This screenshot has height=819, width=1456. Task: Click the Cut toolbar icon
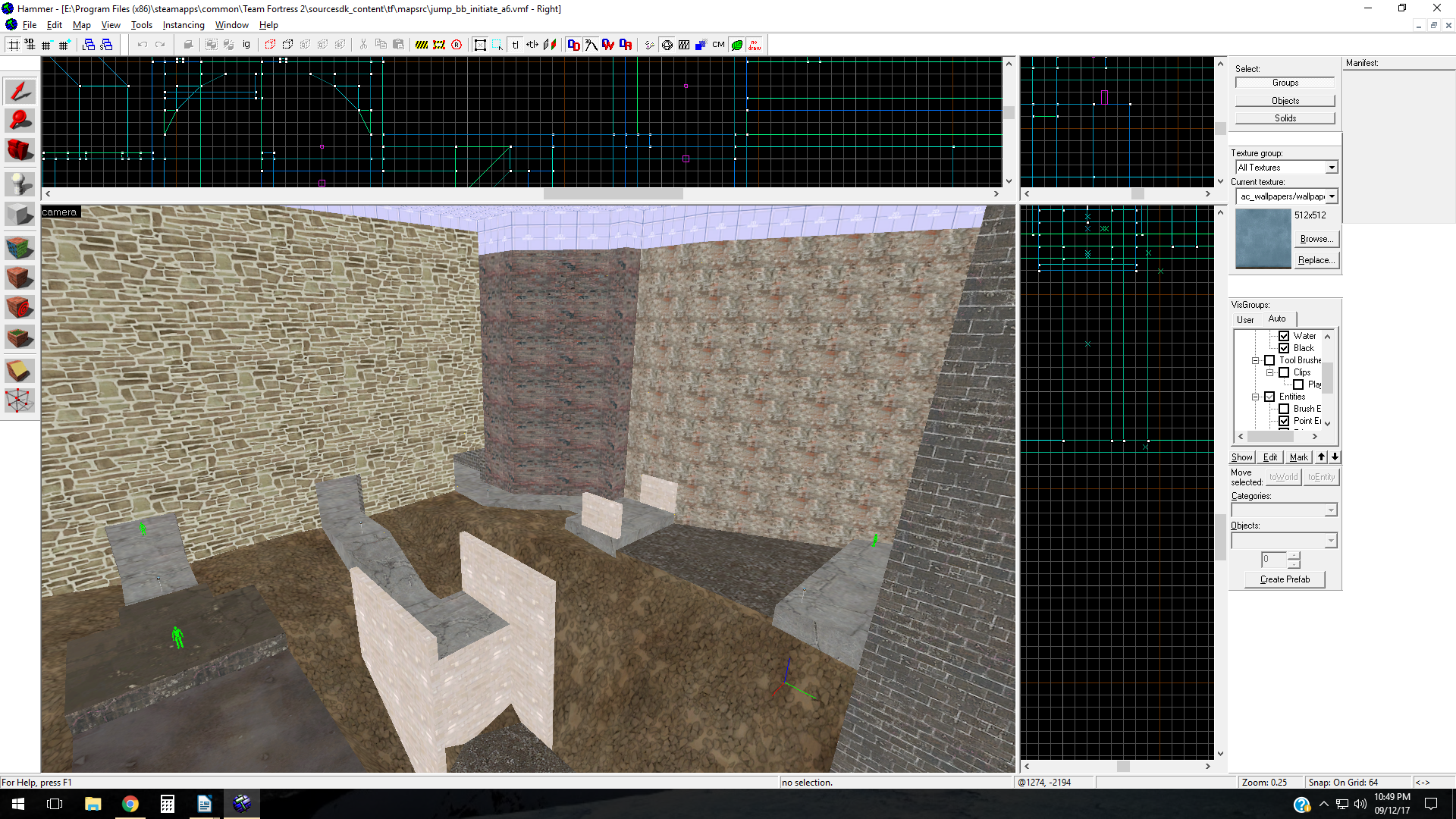[x=363, y=45]
